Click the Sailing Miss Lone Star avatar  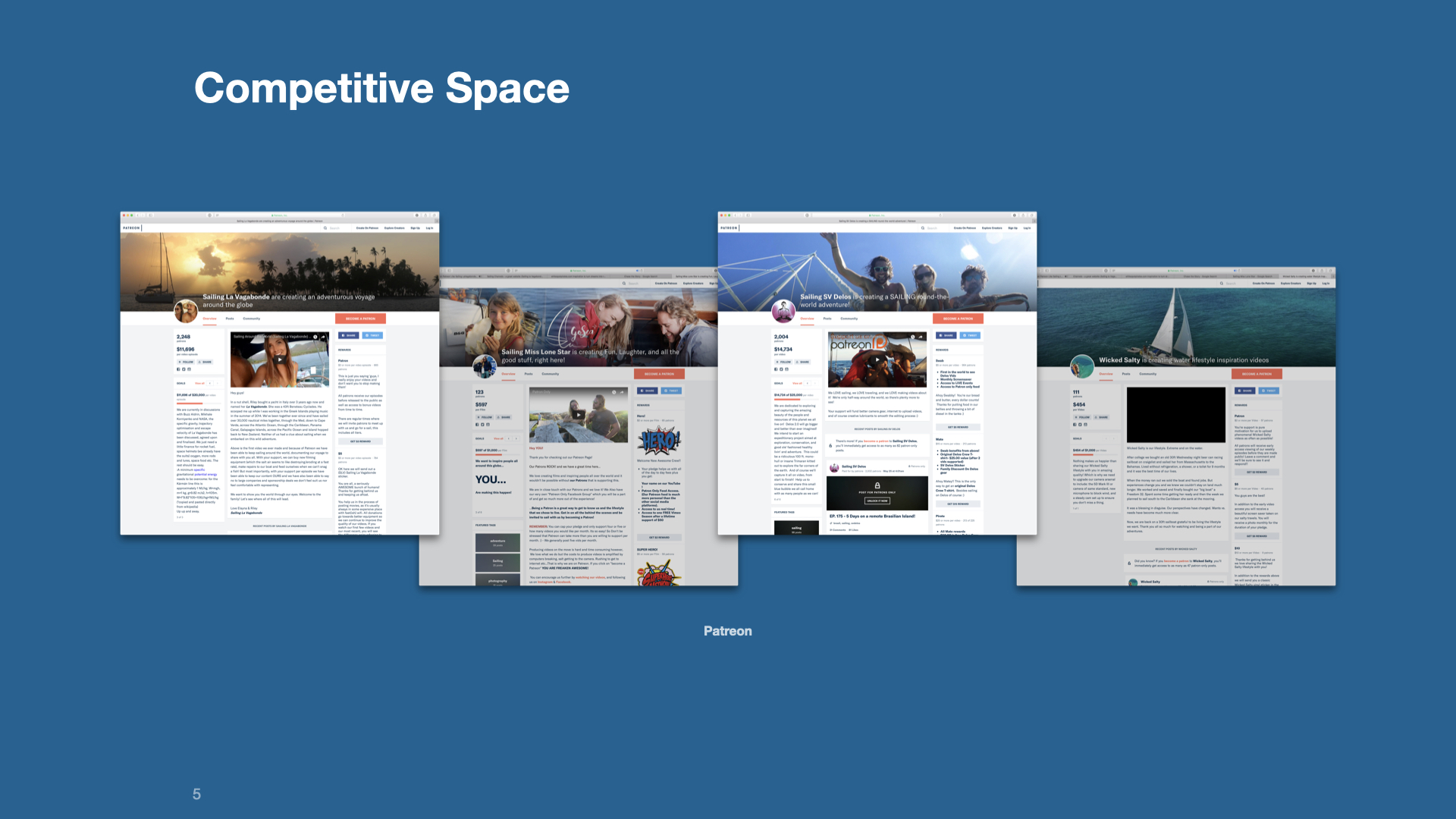[485, 366]
